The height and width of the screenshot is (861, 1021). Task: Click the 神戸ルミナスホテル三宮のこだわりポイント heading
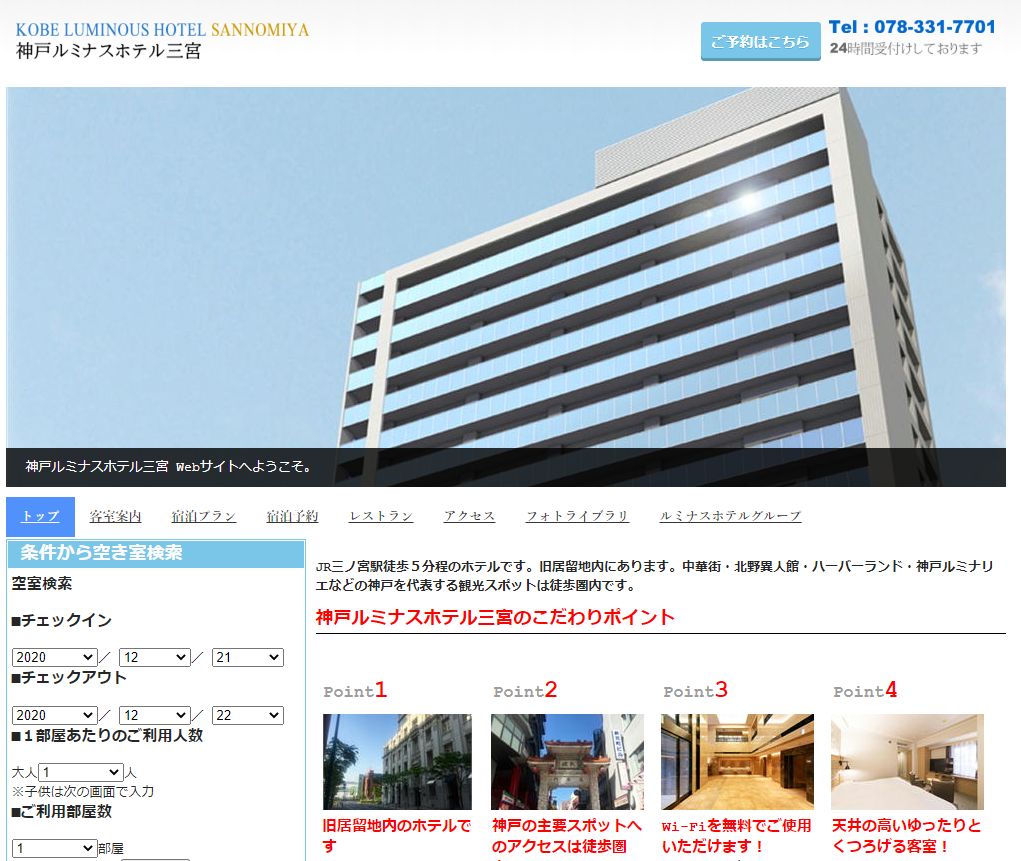(x=495, y=617)
